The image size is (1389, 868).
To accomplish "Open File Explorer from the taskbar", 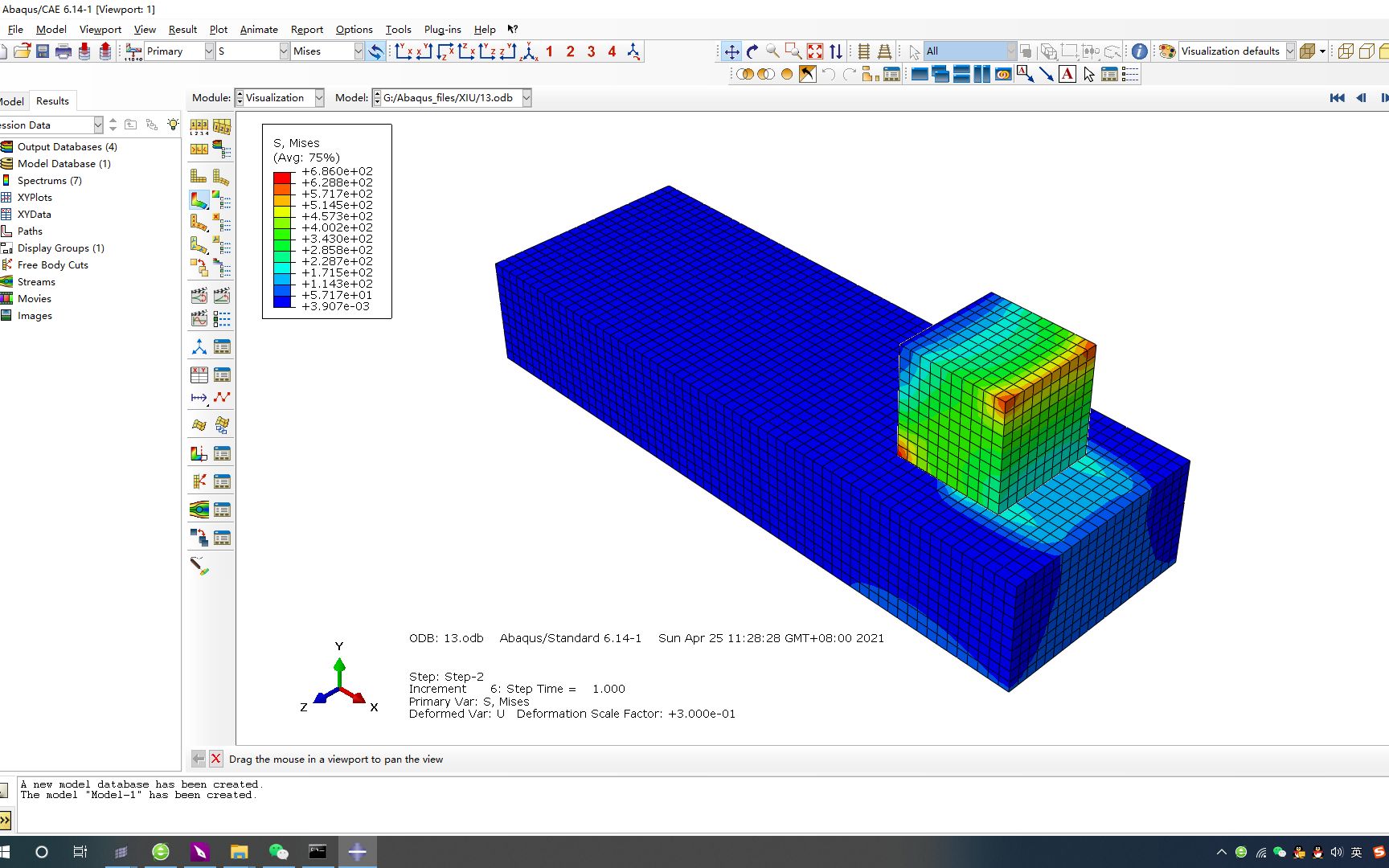I will [x=238, y=851].
